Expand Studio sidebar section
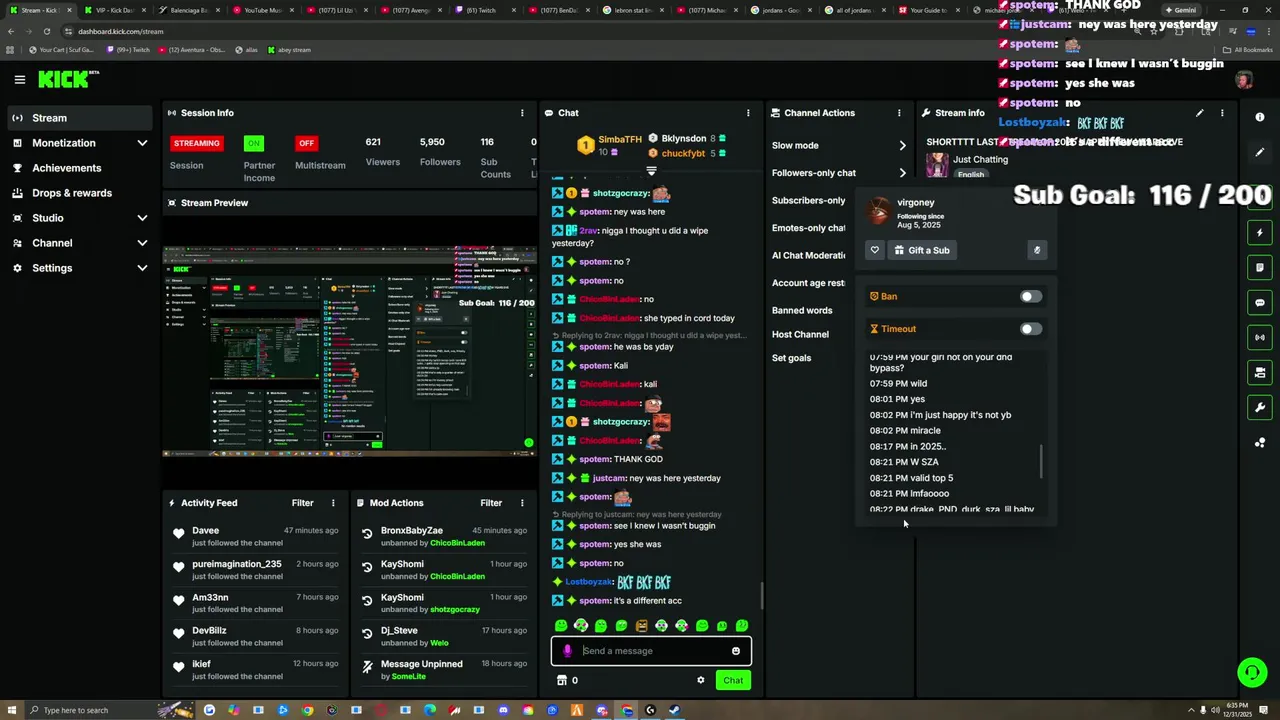The height and width of the screenshot is (720, 1280). [142, 218]
